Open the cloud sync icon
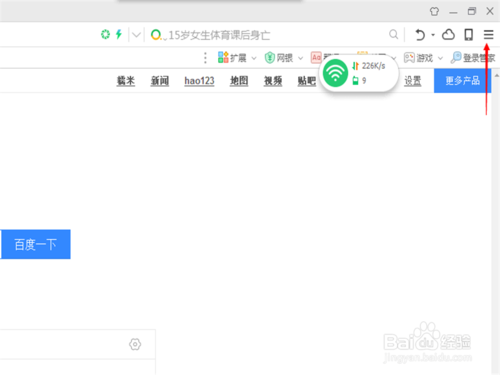The width and height of the screenshot is (500, 375). point(448,34)
